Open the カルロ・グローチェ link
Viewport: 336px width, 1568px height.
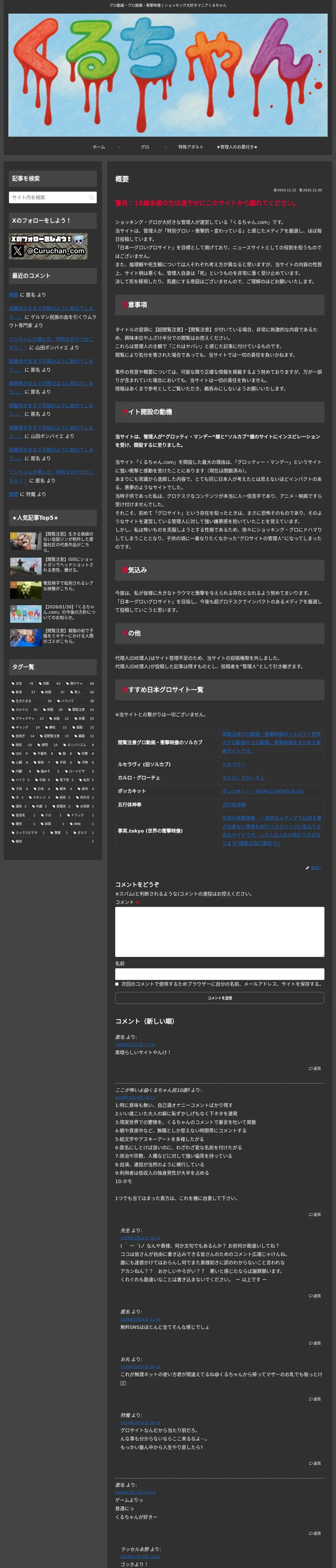click(243, 778)
